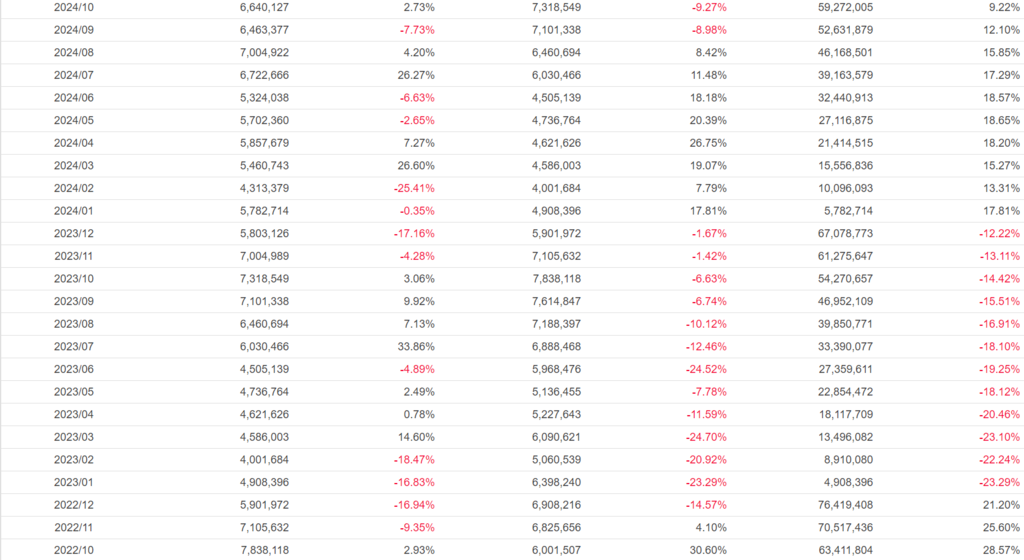
Task: Click the 2024/10 date cell
Action: pyautogui.click(x=72, y=7)
